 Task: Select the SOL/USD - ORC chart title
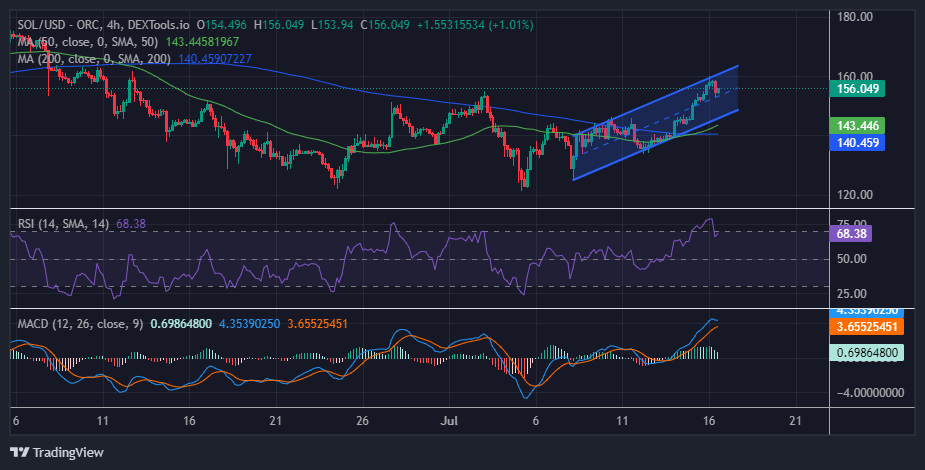click(104, 25)
